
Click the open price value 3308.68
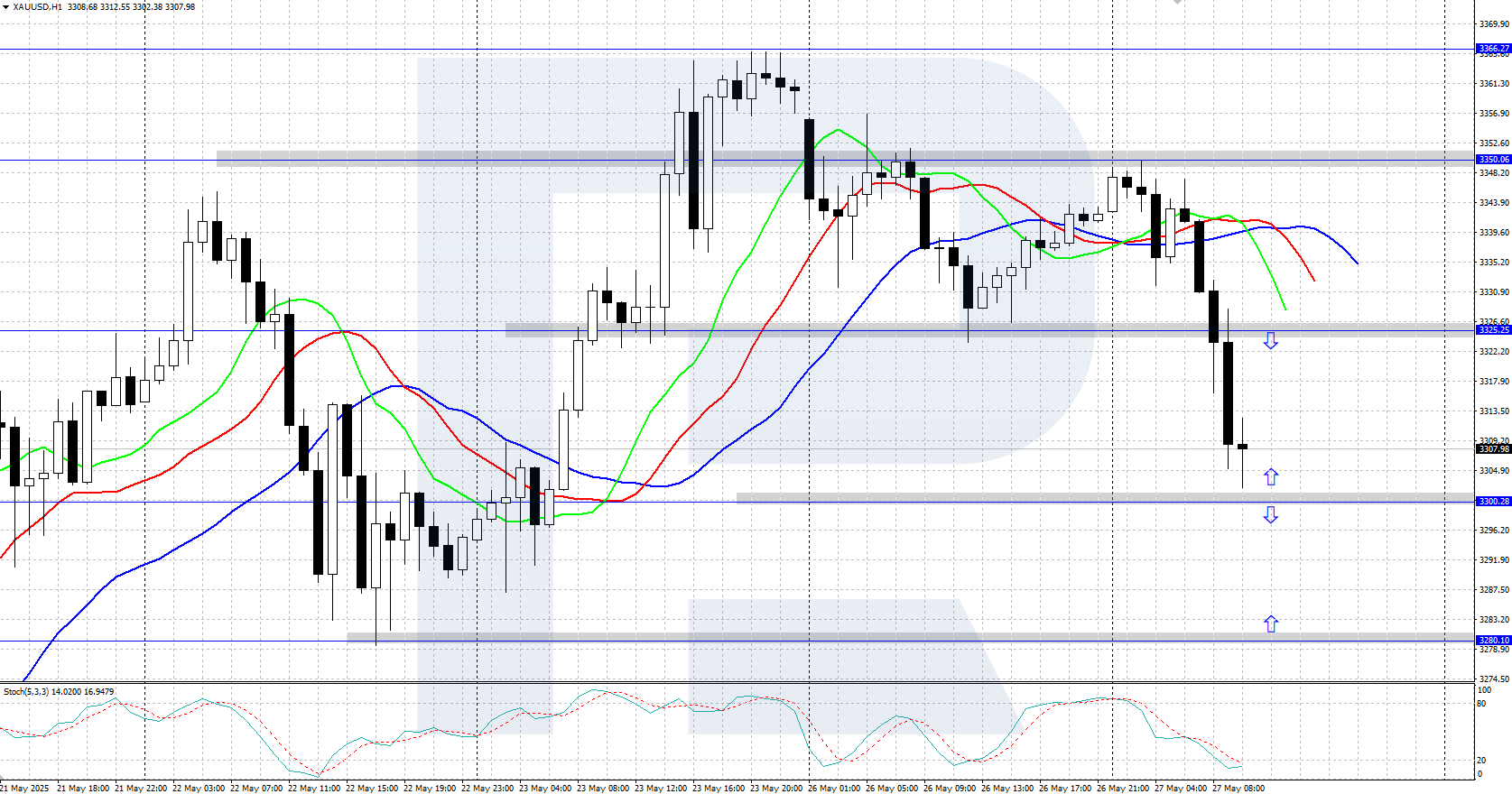(82, 7)
